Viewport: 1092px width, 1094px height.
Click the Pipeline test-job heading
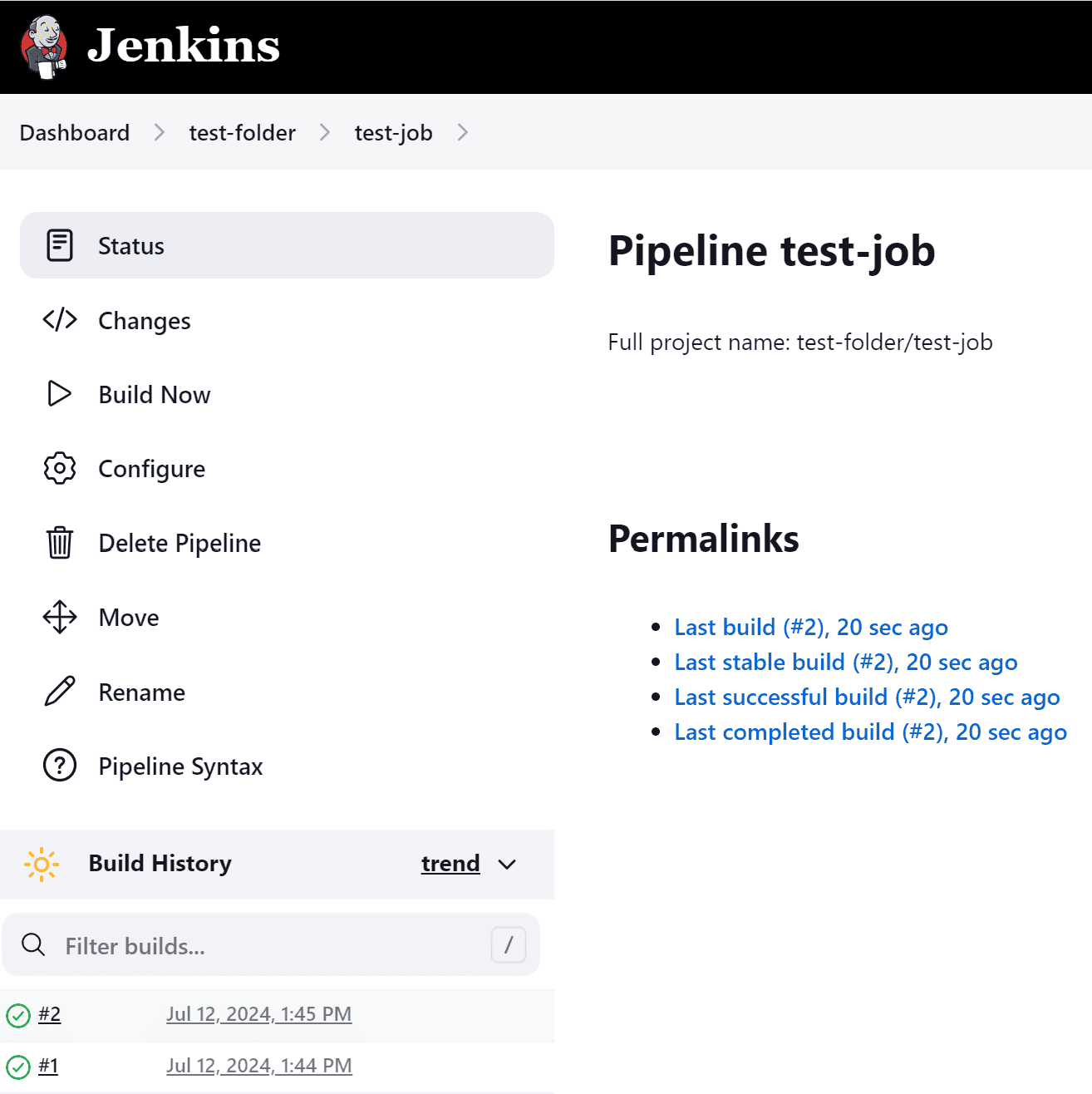[x=772, y=251]
